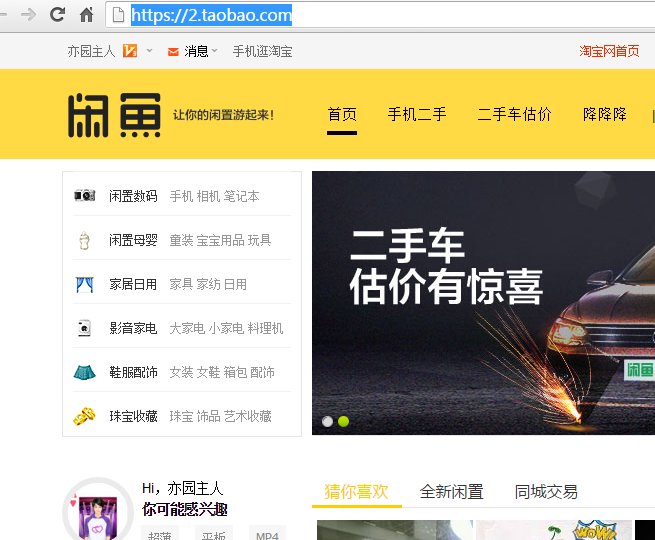Image resolution: width=655 pixels, height=540 pixels.
Task: Open the 闲置母婴 category
Action: [133, 240]
